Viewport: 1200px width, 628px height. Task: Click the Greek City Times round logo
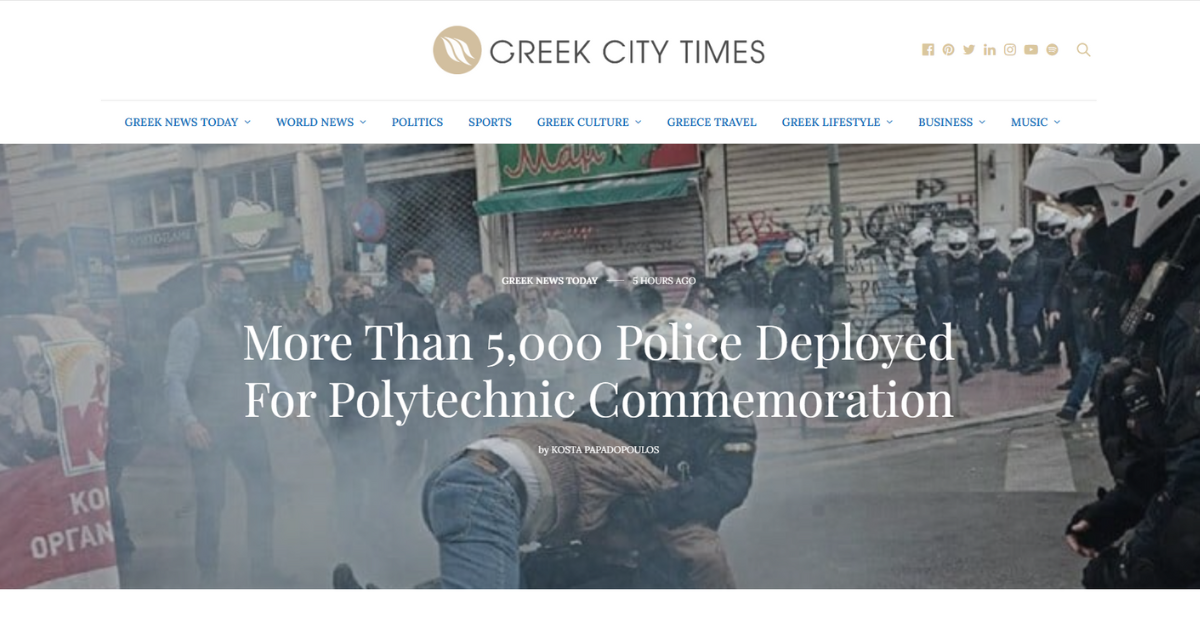[x=457, y=50]
